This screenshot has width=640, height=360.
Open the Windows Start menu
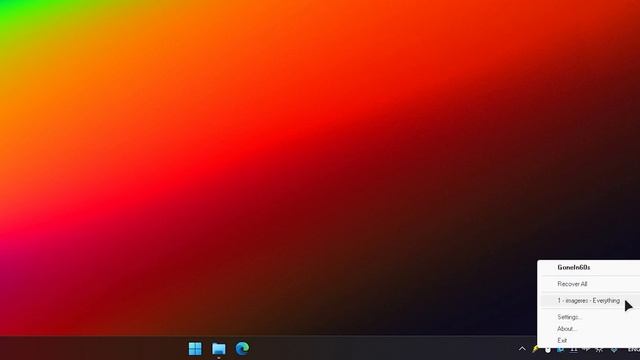tap(195, 349)
